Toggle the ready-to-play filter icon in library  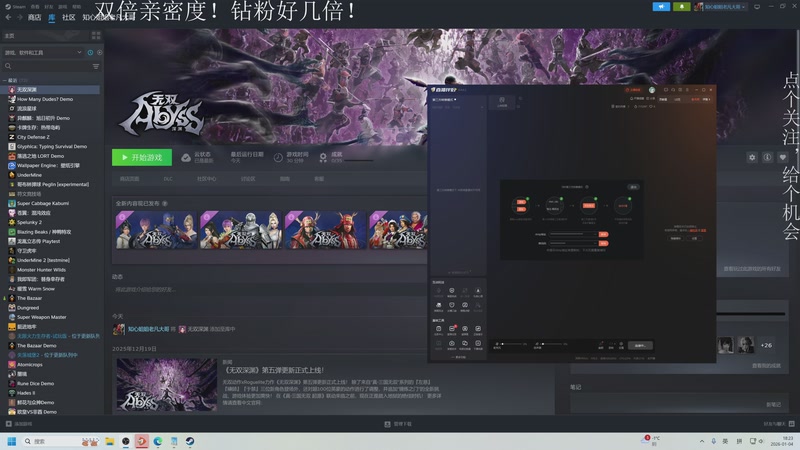(99, 53)
